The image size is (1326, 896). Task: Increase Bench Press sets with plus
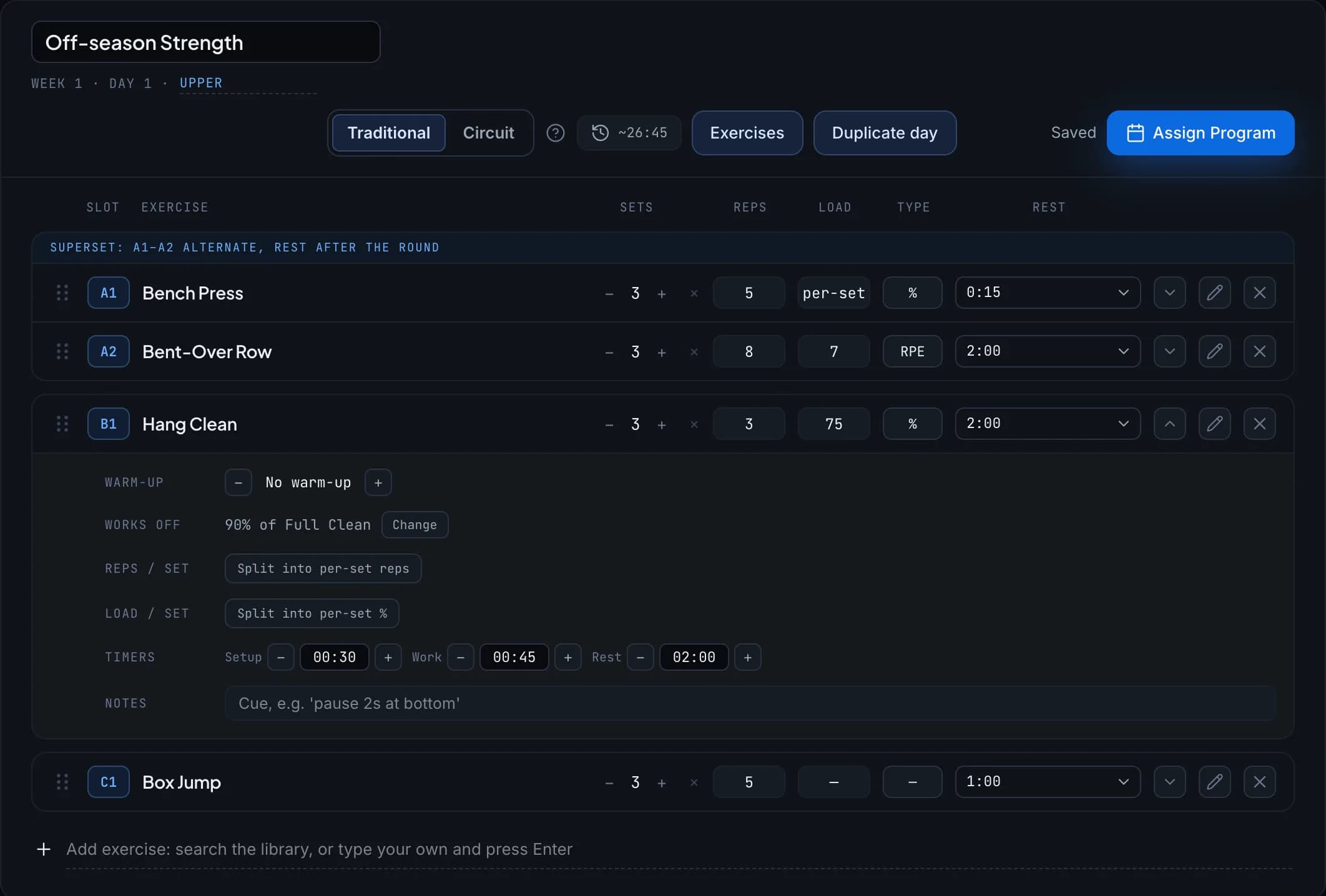click(x=662, y=293)
